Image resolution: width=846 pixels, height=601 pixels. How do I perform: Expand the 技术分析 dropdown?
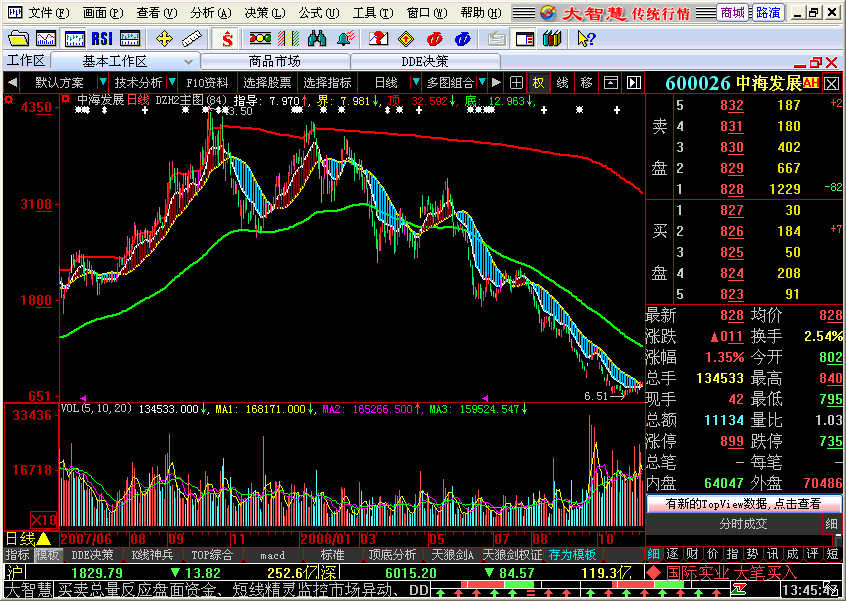click(x=142, y=82)
